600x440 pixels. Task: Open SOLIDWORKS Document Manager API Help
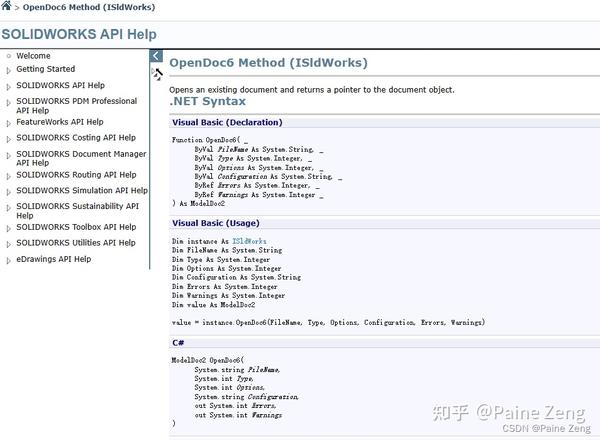tap(81, 158)
